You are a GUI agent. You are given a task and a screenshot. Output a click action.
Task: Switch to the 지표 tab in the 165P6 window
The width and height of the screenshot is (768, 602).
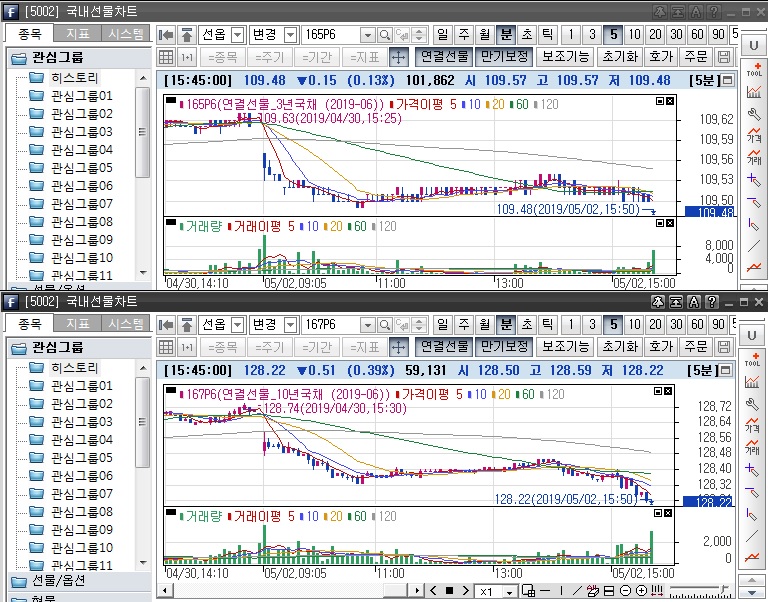tap(77, 34)
